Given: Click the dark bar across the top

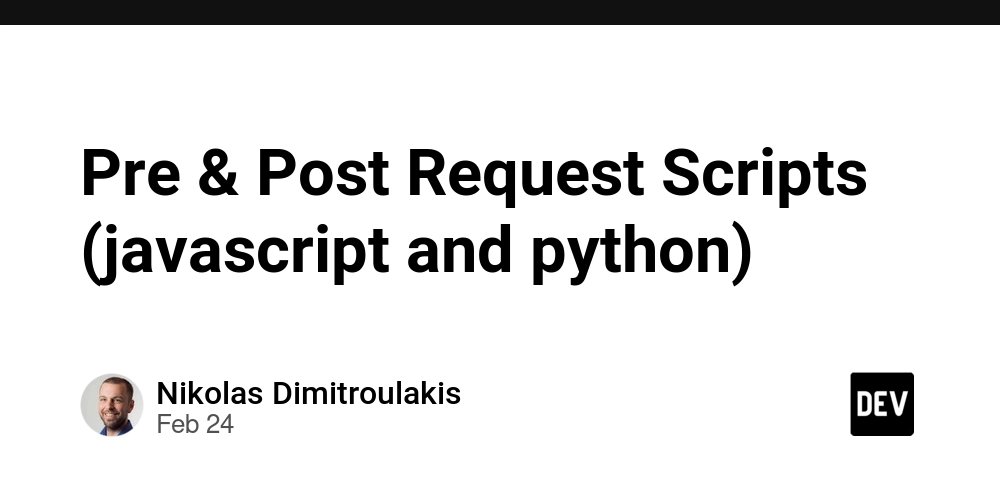Looking at the screenshot, I should [500, 12].
